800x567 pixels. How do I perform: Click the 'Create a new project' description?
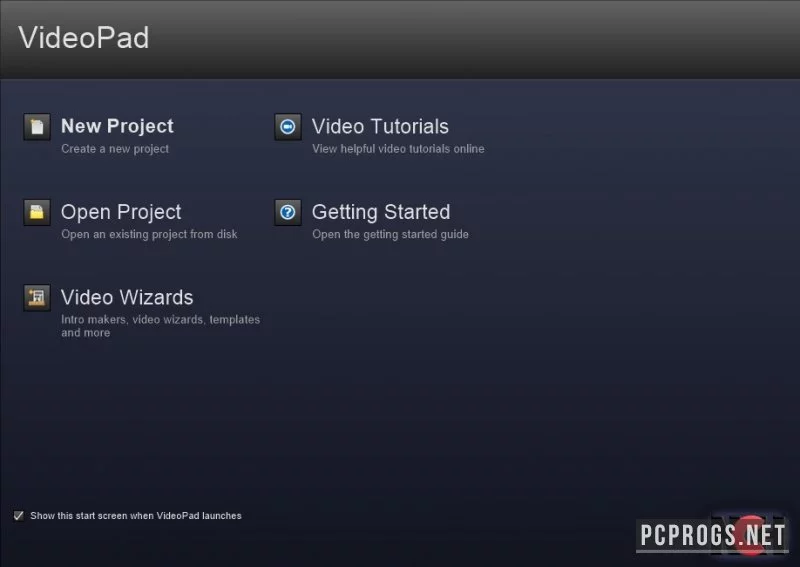pos(115,149)
